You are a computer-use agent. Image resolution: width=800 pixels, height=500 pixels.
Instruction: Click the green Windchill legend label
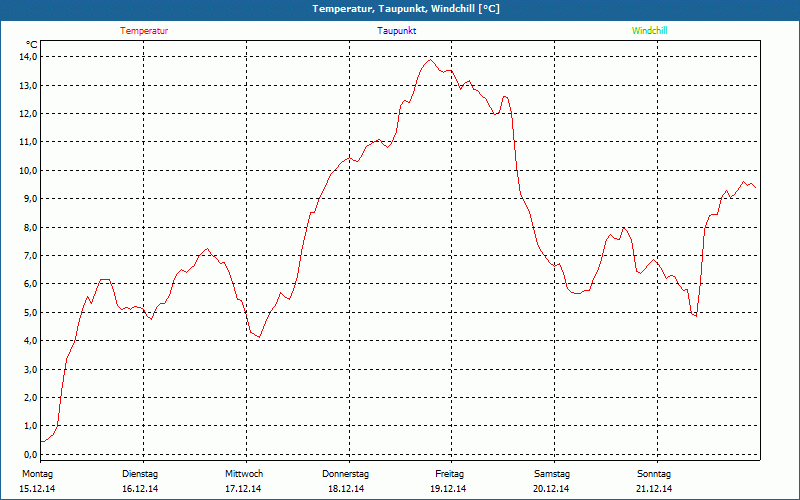click(649, 31)
